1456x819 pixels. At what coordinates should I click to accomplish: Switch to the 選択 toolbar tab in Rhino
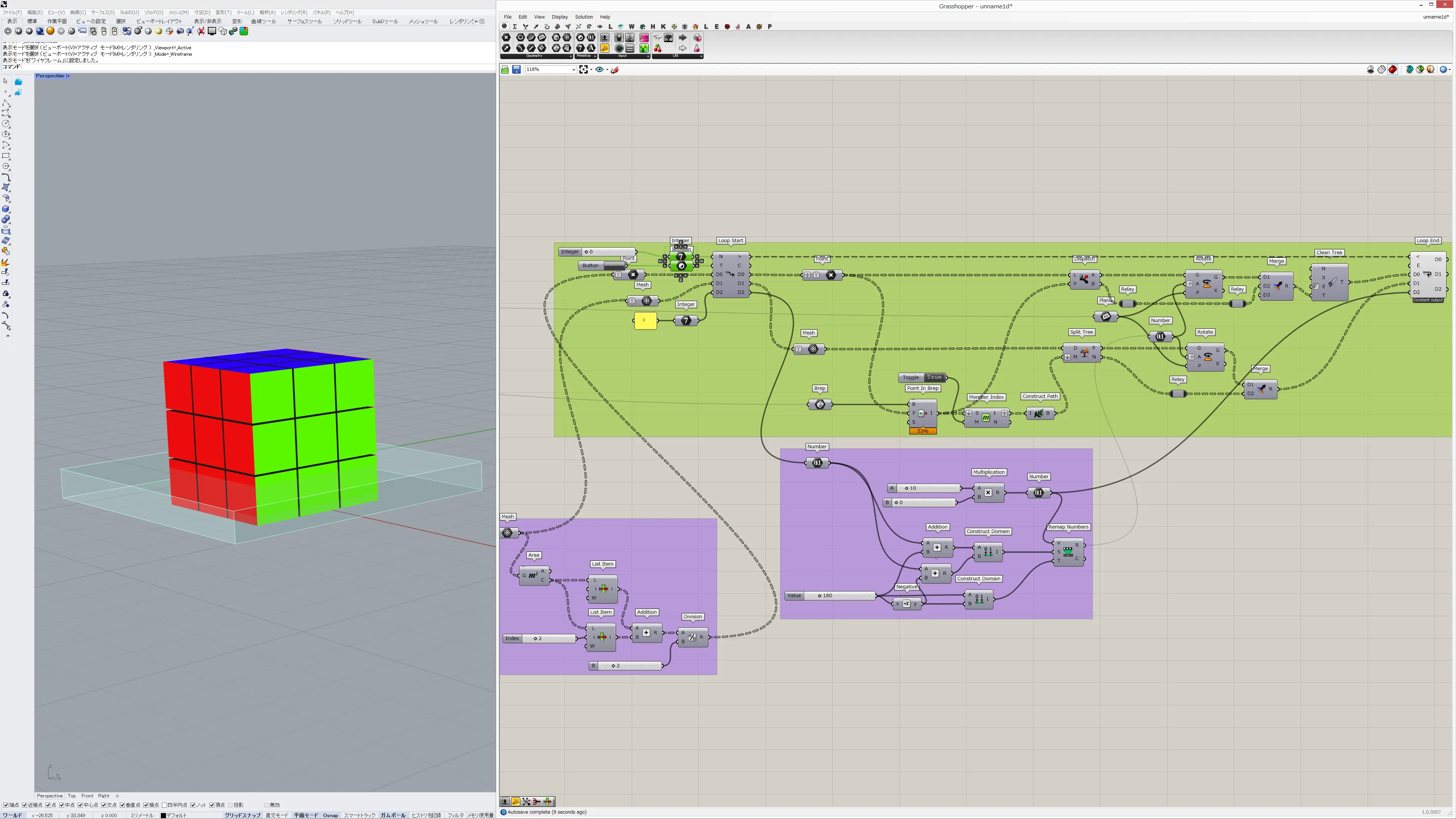click(121, 22)
